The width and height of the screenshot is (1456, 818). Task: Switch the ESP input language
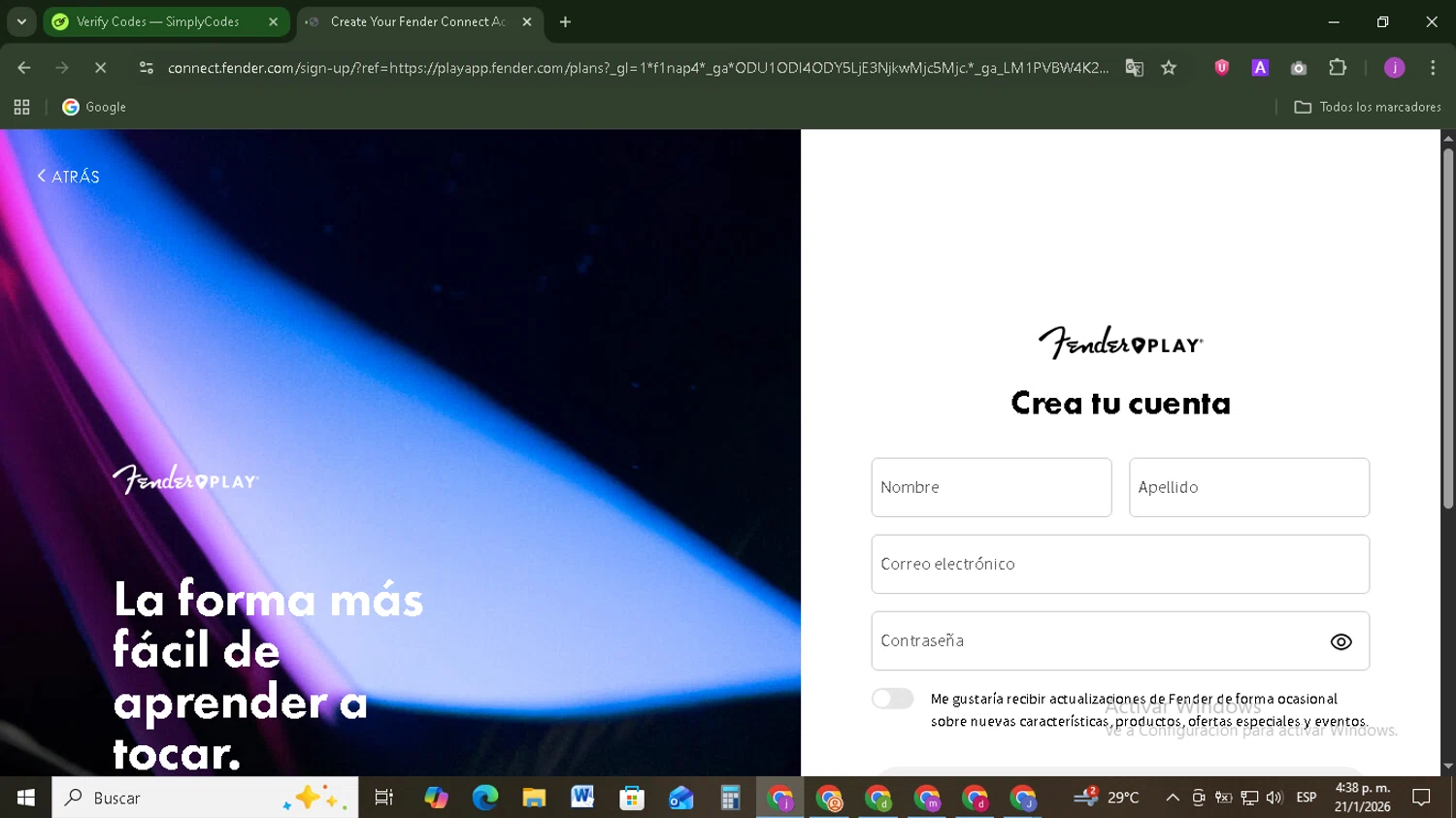1307,798
